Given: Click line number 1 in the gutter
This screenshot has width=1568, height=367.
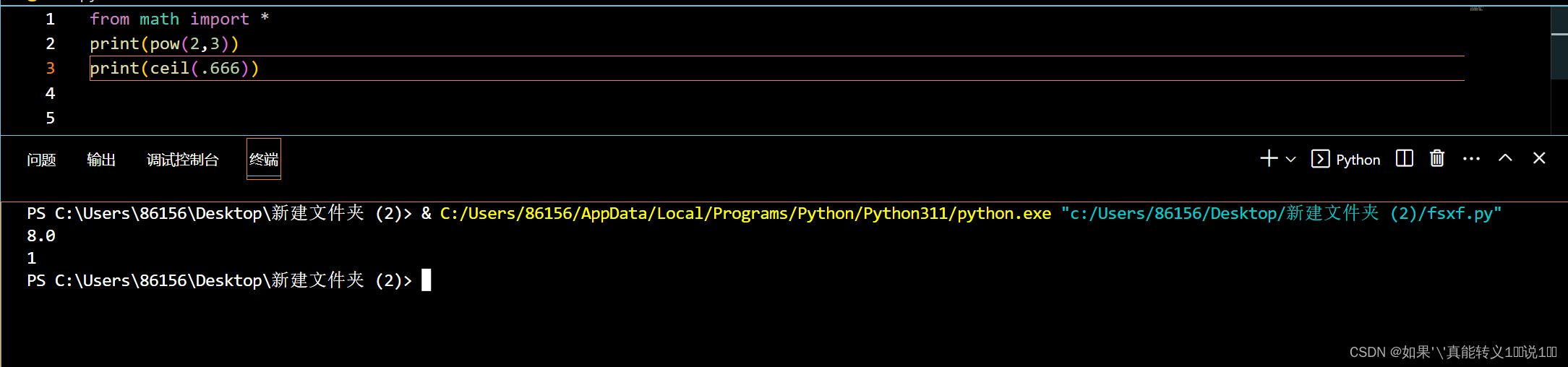Looking at the screenshot, I should coord(50,19).
